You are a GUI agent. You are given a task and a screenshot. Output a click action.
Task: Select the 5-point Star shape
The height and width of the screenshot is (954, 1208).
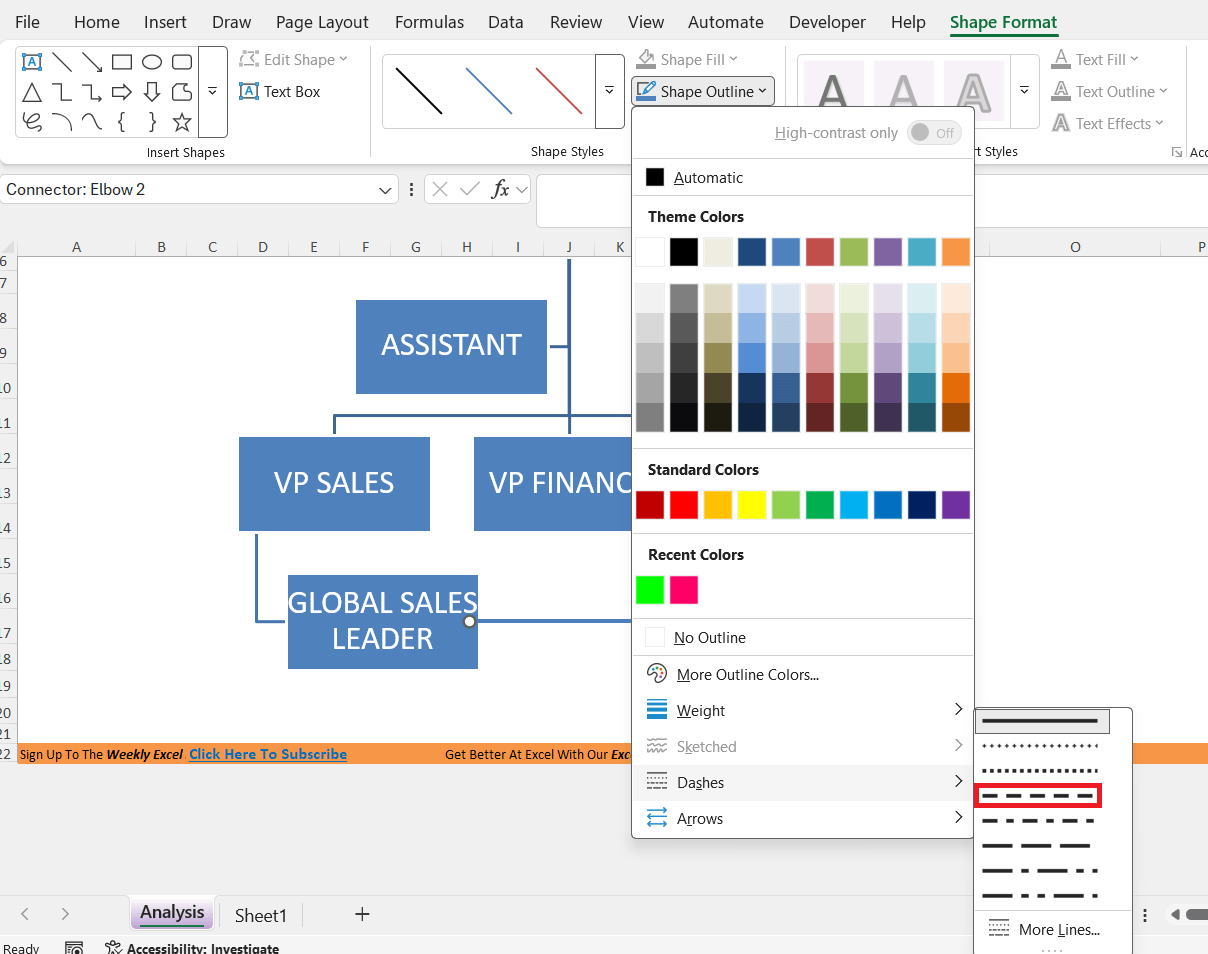point(182,122)
